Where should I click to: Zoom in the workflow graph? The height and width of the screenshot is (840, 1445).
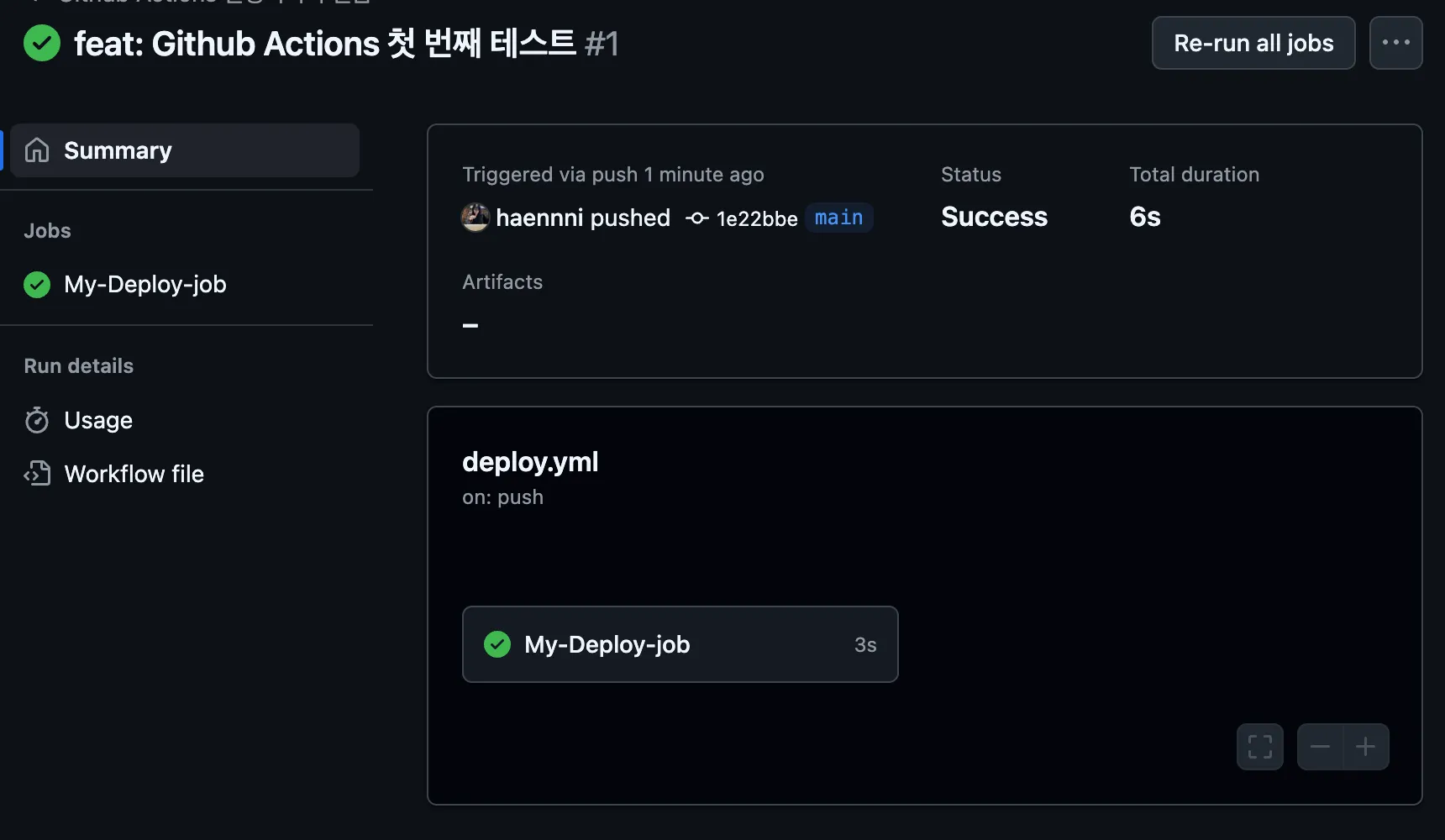1366,747
